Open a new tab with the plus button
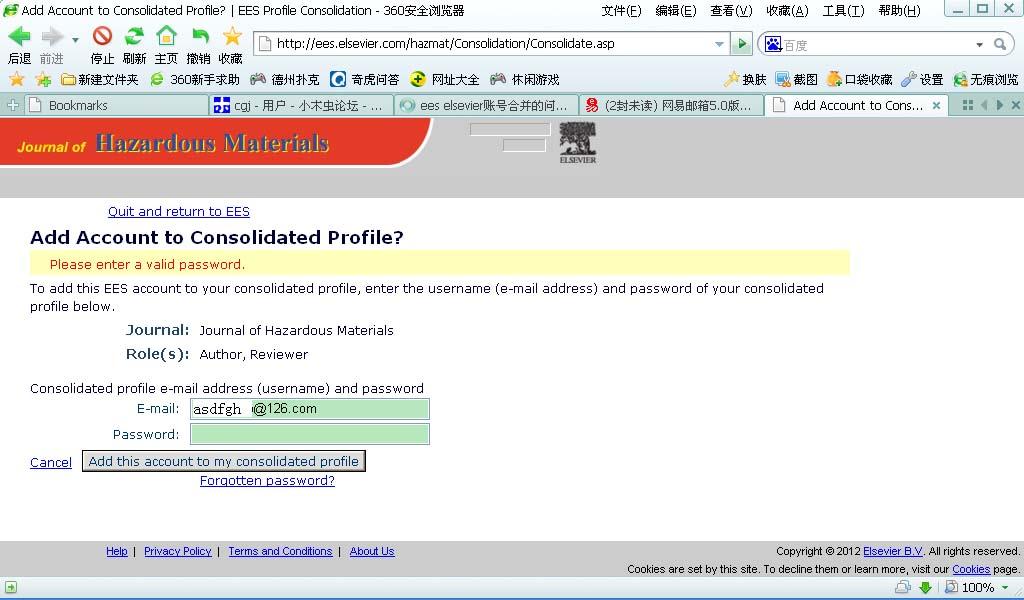 (x=12, y=105)
